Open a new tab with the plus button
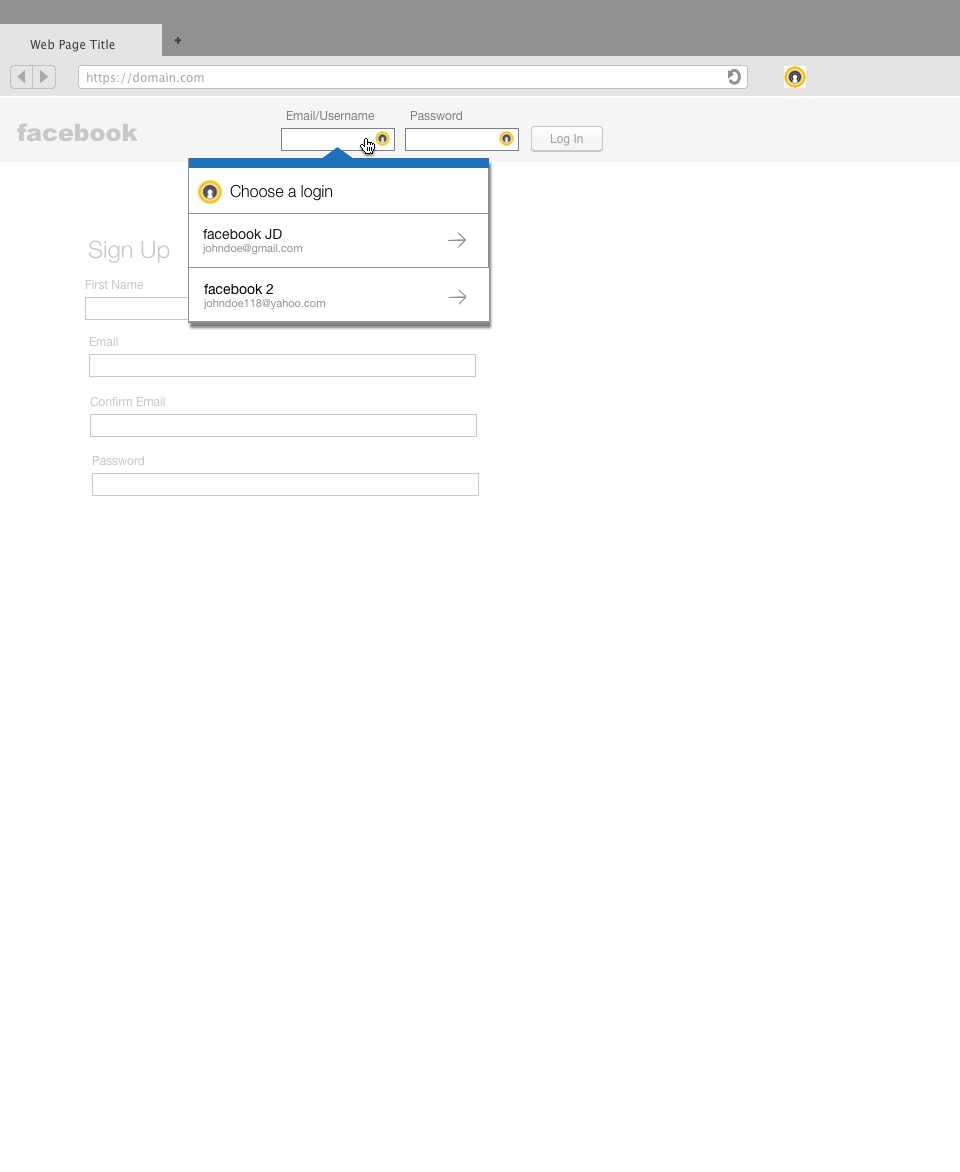Screen dimensions: 960x1172 click(178, 41)
